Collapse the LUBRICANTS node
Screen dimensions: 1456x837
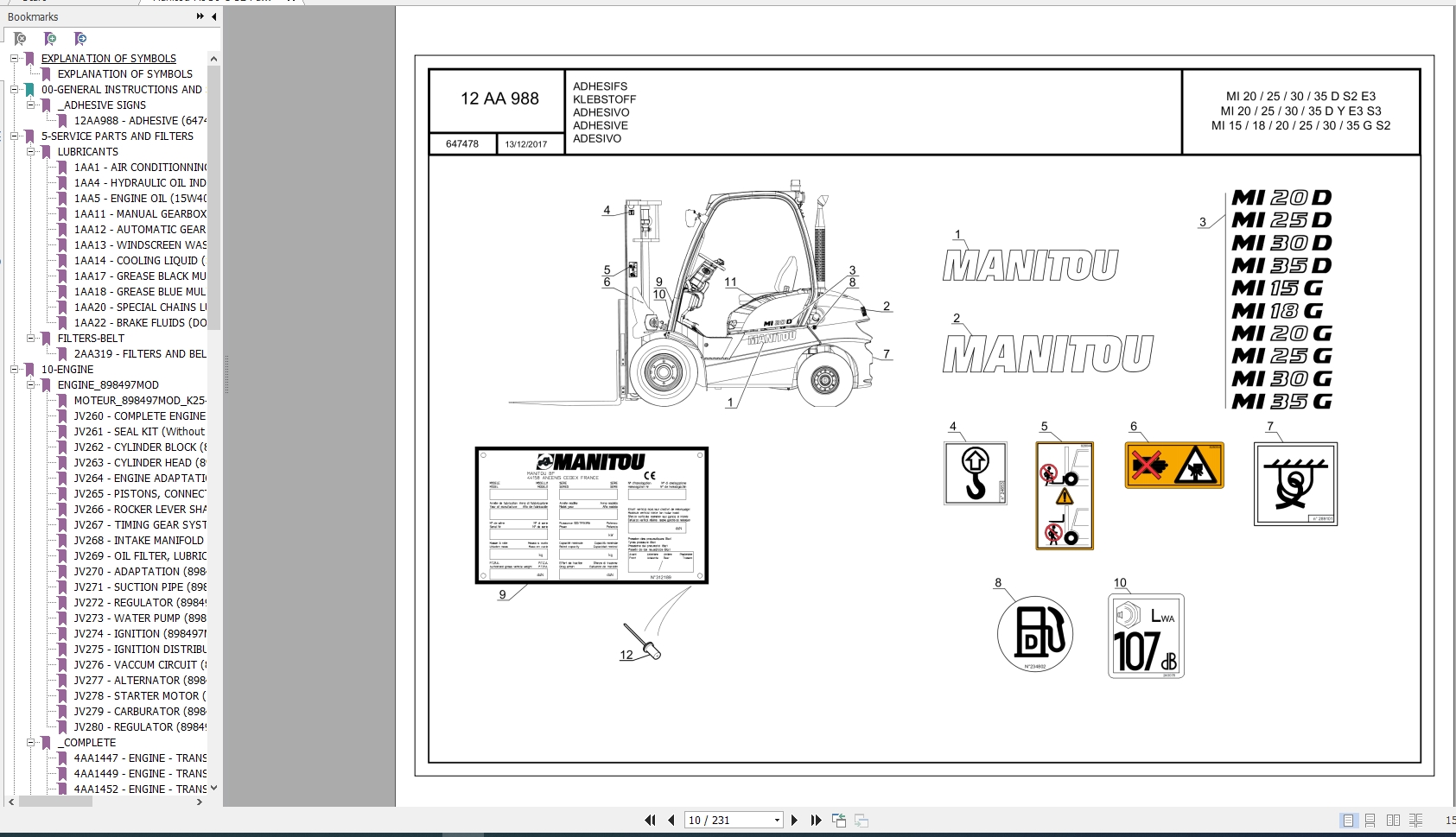(30, 152)
